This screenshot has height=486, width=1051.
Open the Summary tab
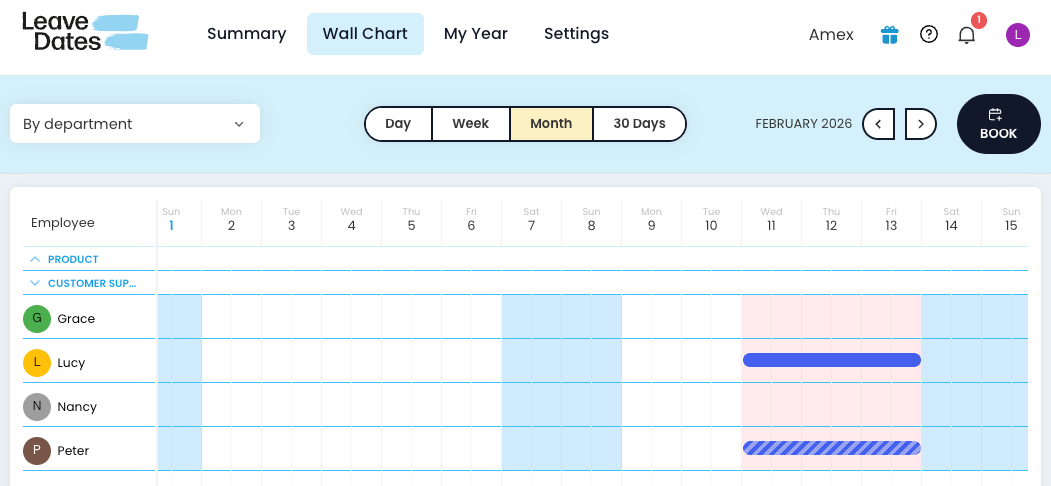coord(246,34)
